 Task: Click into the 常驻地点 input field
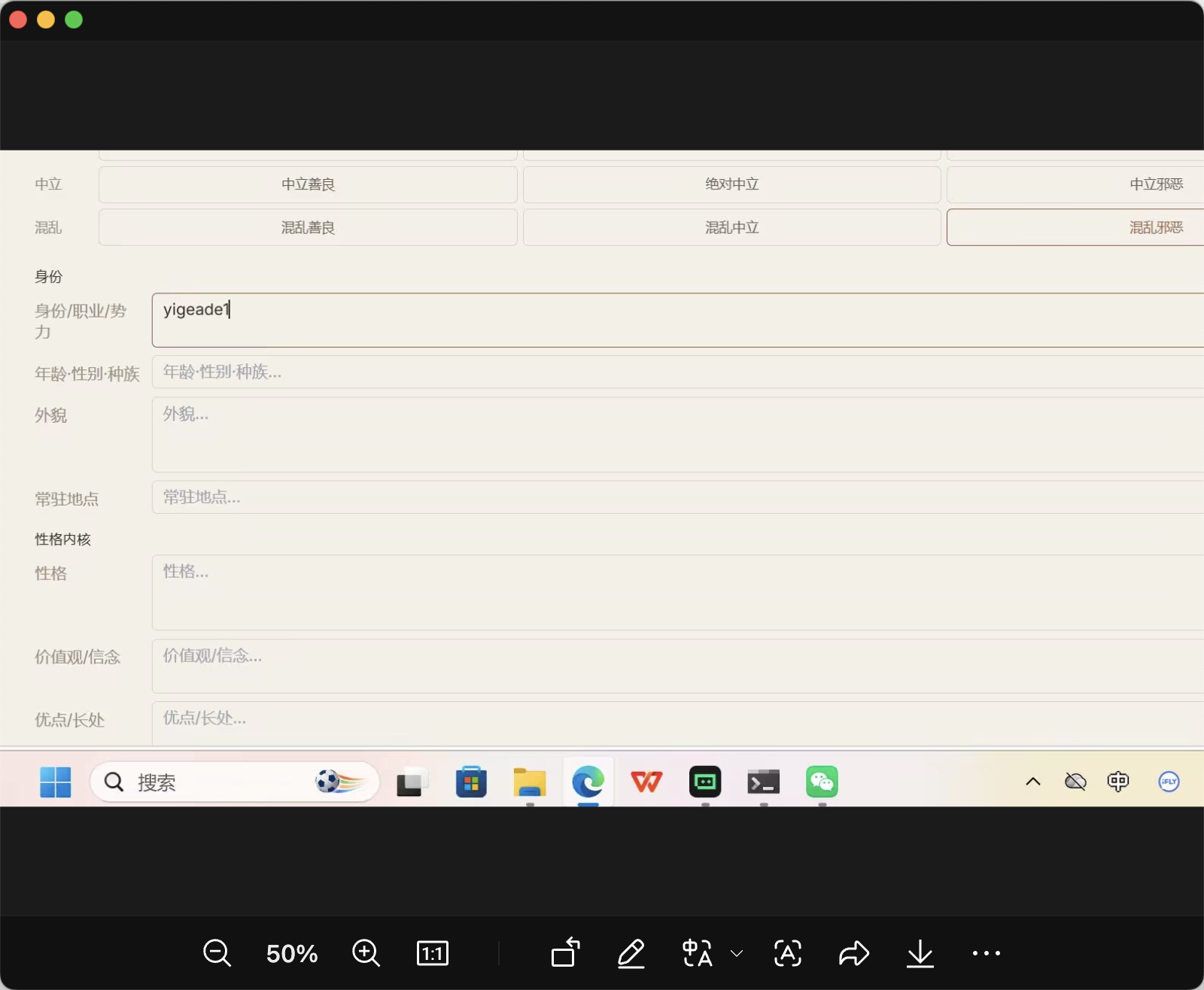pyautogui.click(x=678, y=497)
